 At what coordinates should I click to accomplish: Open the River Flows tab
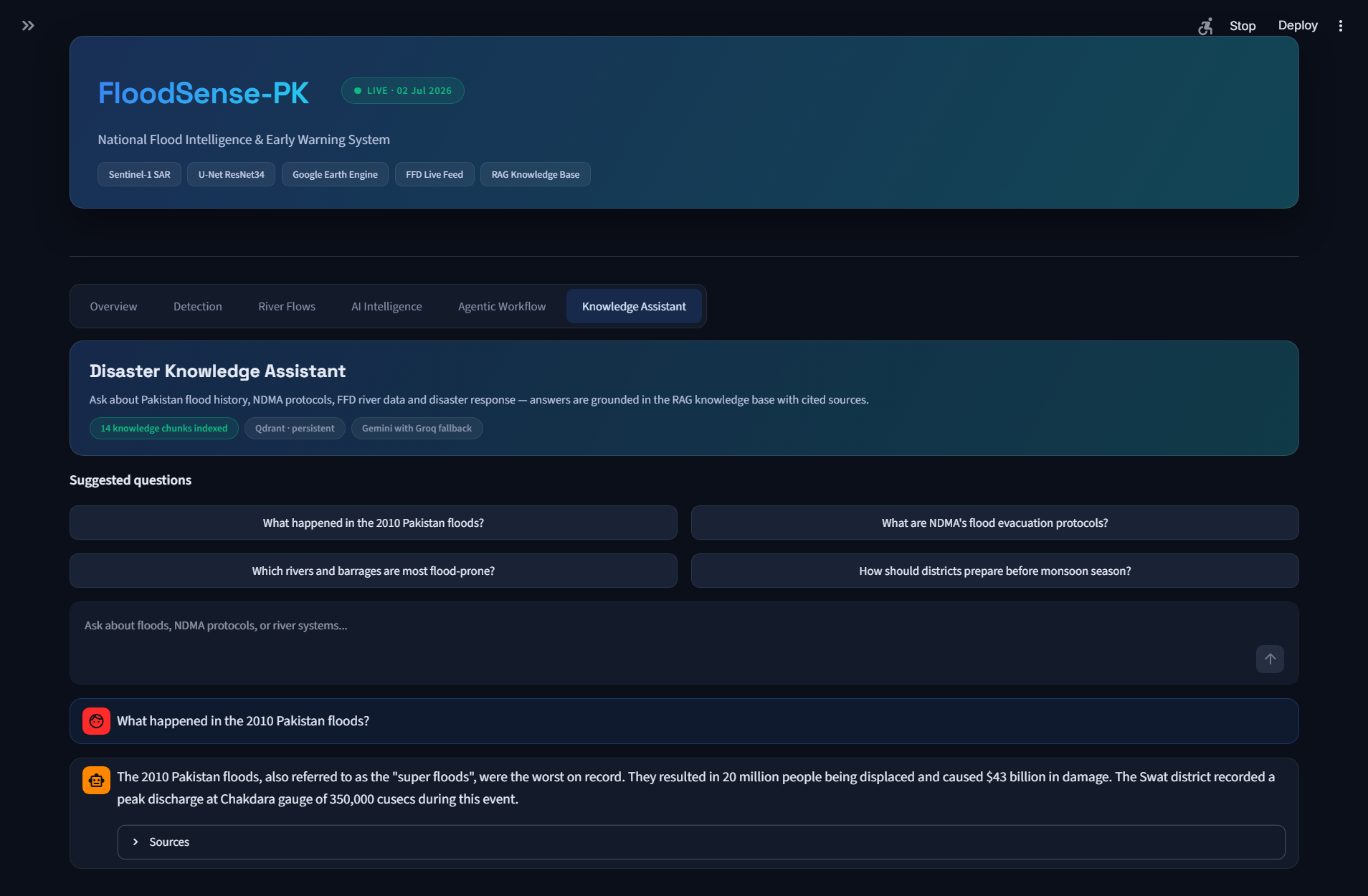(x=287, y=306)
